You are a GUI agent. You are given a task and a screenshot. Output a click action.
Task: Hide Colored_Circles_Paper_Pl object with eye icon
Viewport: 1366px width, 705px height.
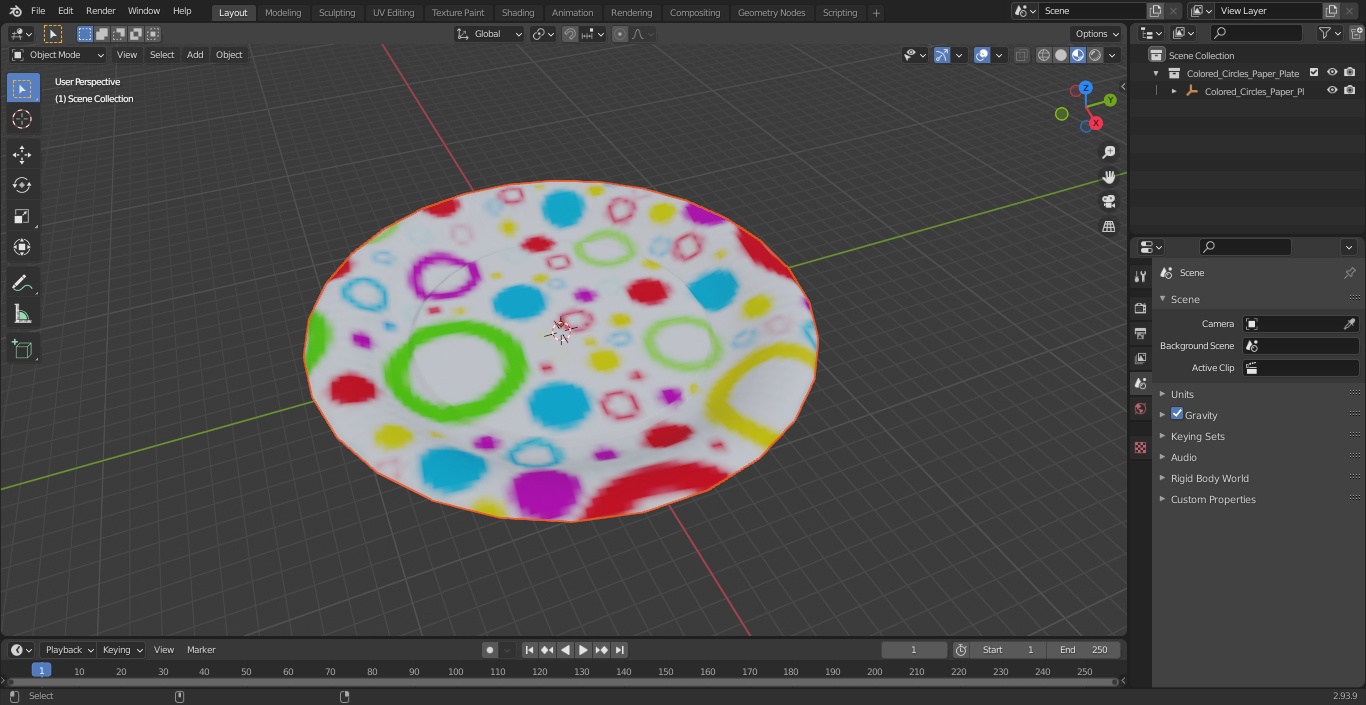[x=1332, y=91]
